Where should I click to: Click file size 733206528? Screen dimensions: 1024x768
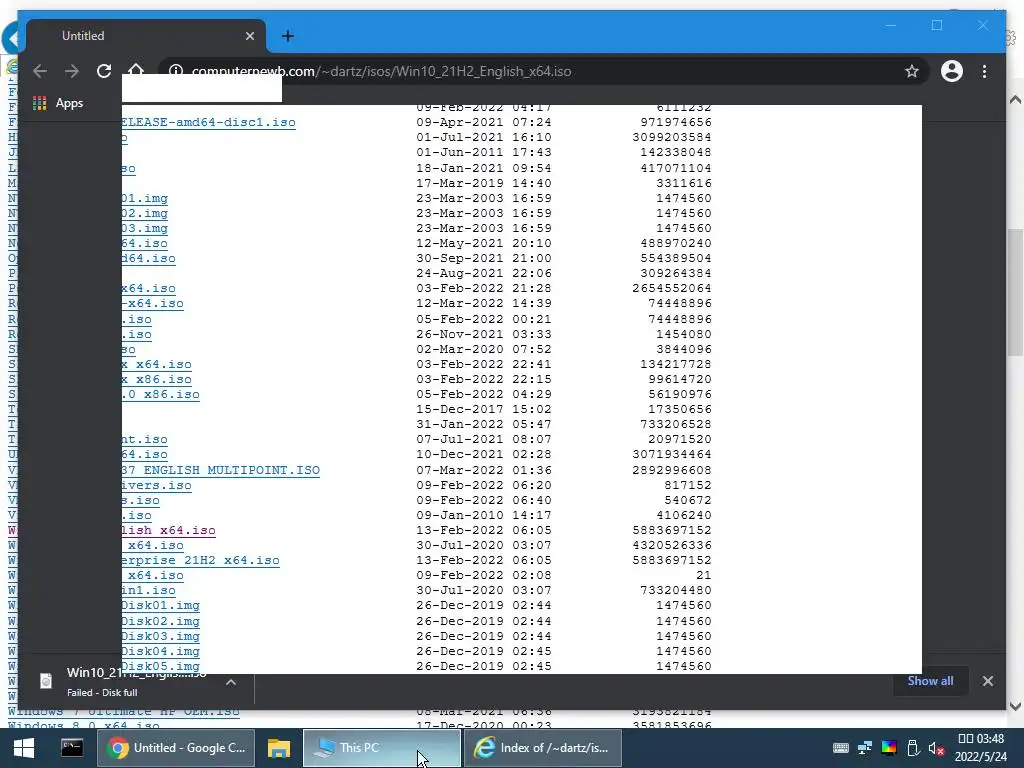pos(676,424)
